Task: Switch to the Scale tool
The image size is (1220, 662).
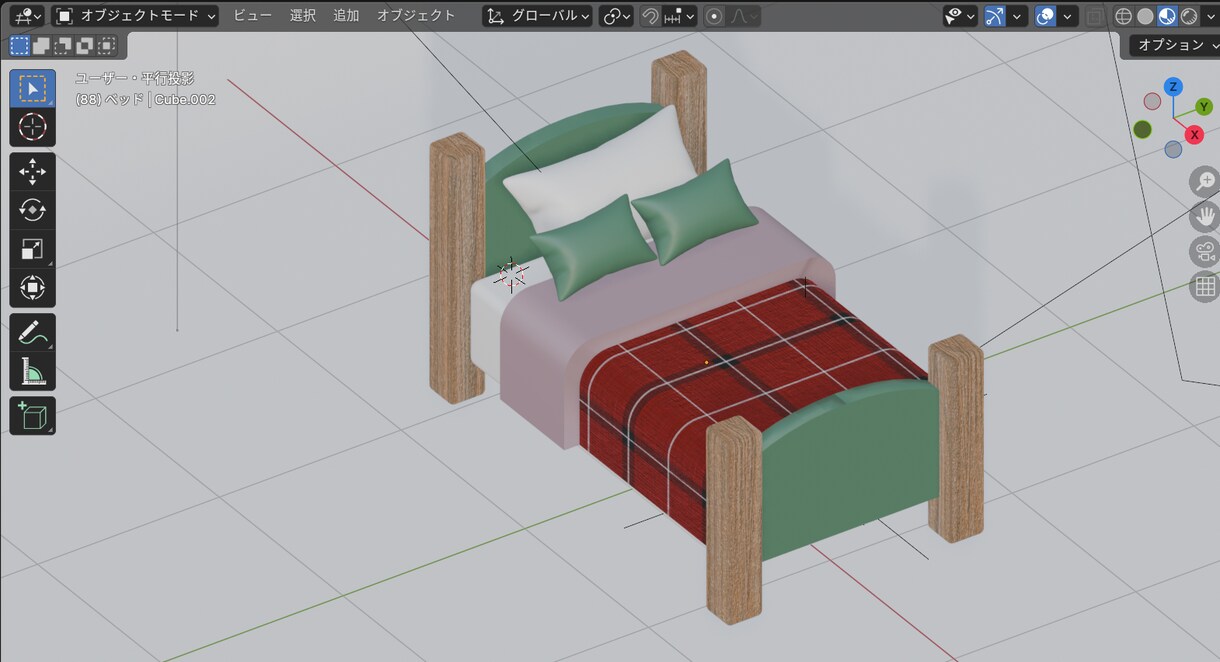Action: point(32,249)
